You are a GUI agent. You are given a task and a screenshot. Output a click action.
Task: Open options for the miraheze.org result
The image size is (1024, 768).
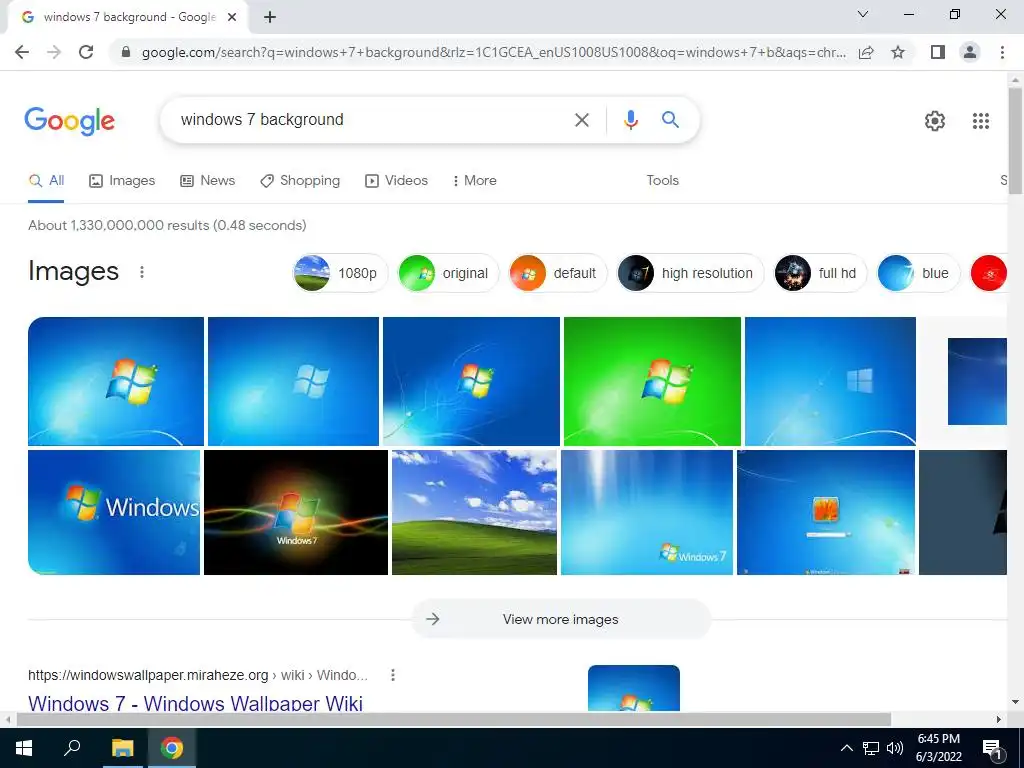click(x=392, y=675)
